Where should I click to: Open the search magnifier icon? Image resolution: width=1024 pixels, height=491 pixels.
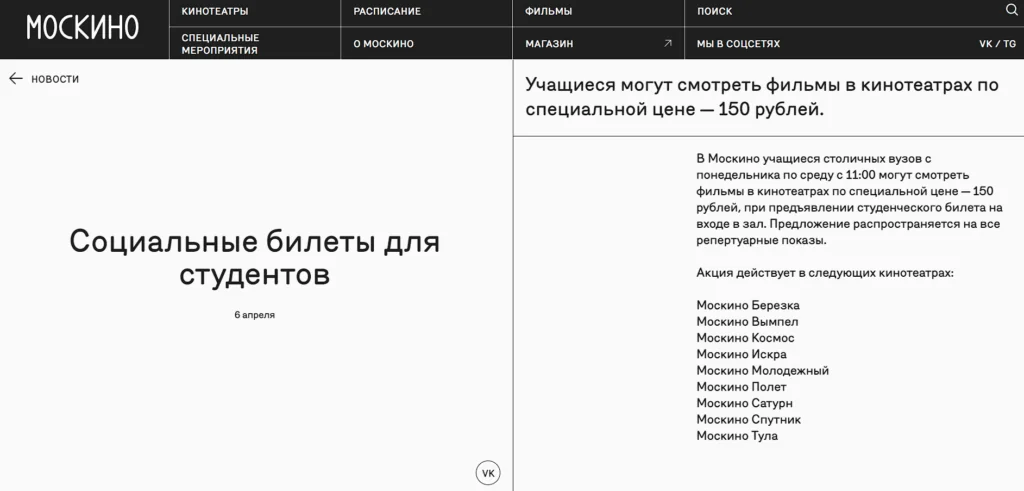[1011, 10]
